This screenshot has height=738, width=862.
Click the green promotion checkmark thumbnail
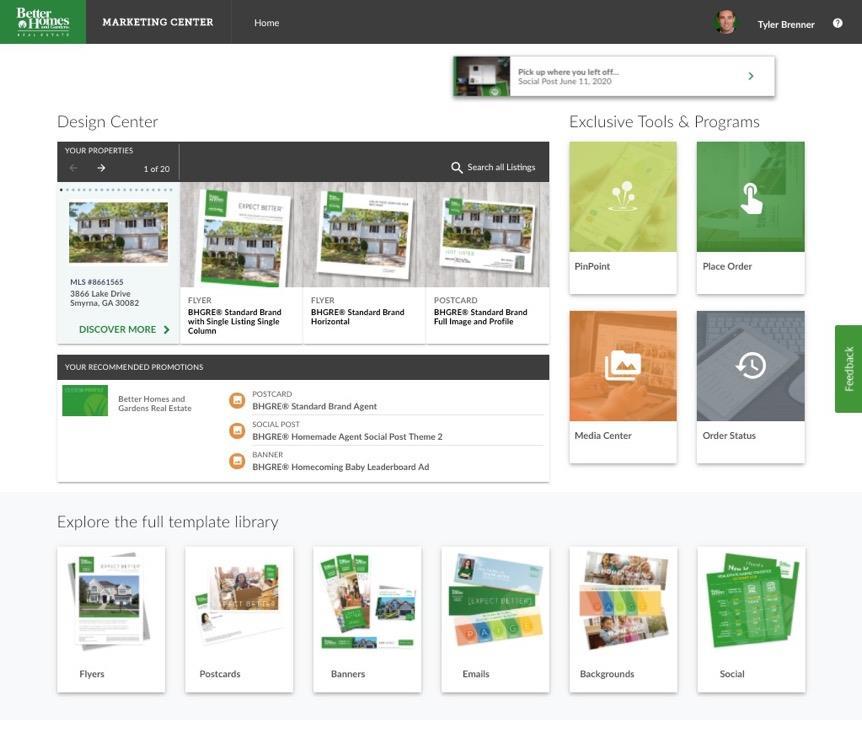(x=85, y=400)
